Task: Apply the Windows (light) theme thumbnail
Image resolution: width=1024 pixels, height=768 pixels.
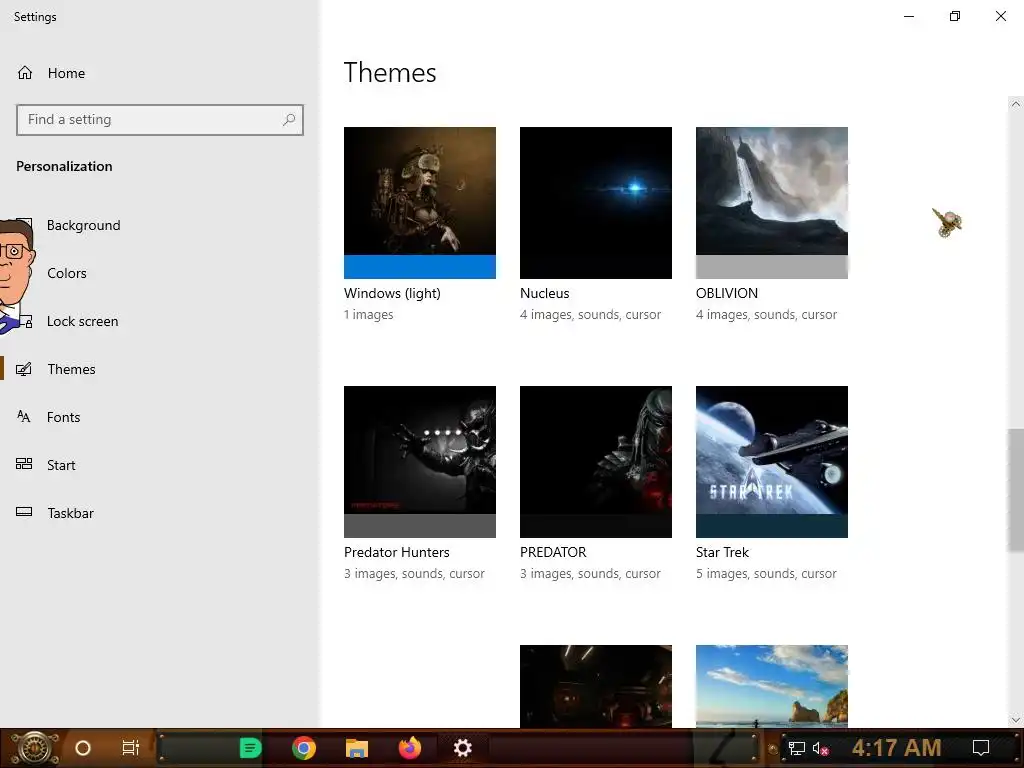Action: (420, 203)
